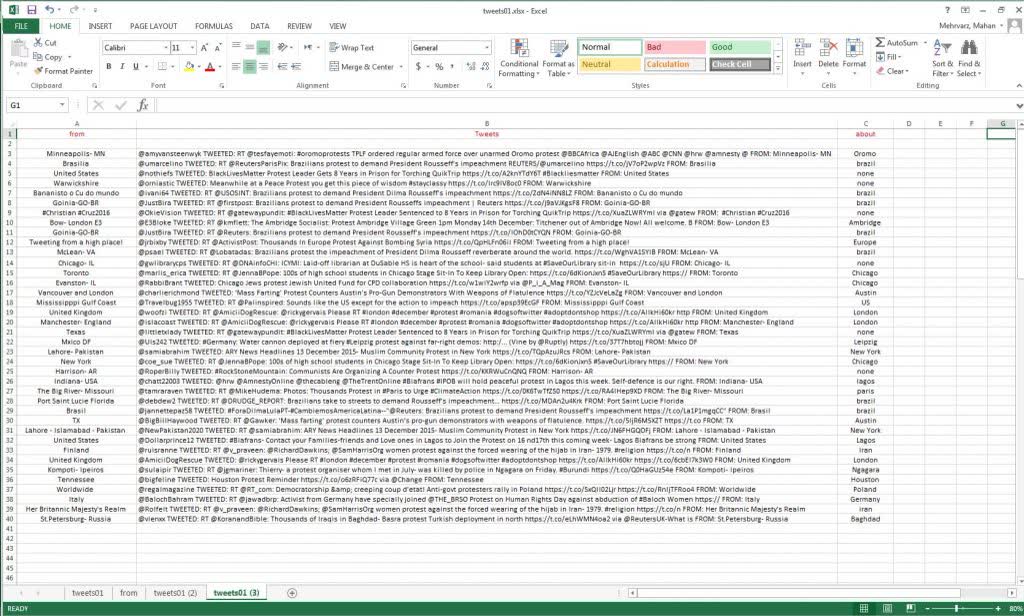Click the Accounting dollar format icon
Screen dimensions: 1024x616
click(418, 67)
